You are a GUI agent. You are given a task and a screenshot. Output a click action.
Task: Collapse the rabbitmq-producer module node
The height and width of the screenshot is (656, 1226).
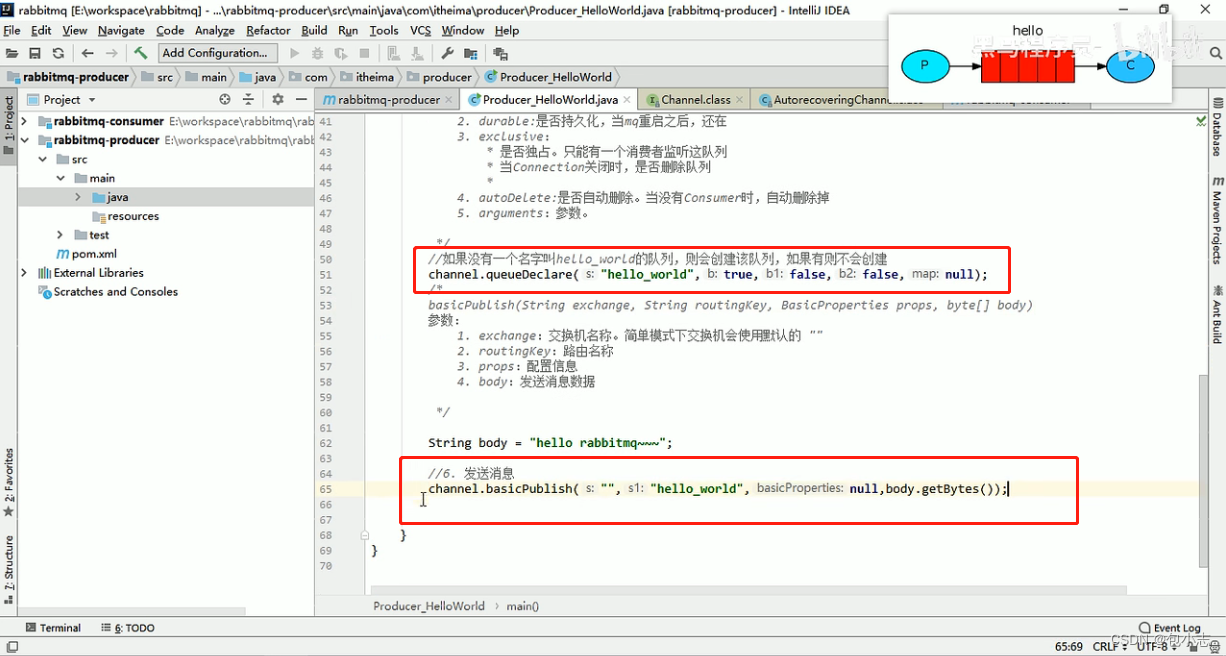(24, 140)
